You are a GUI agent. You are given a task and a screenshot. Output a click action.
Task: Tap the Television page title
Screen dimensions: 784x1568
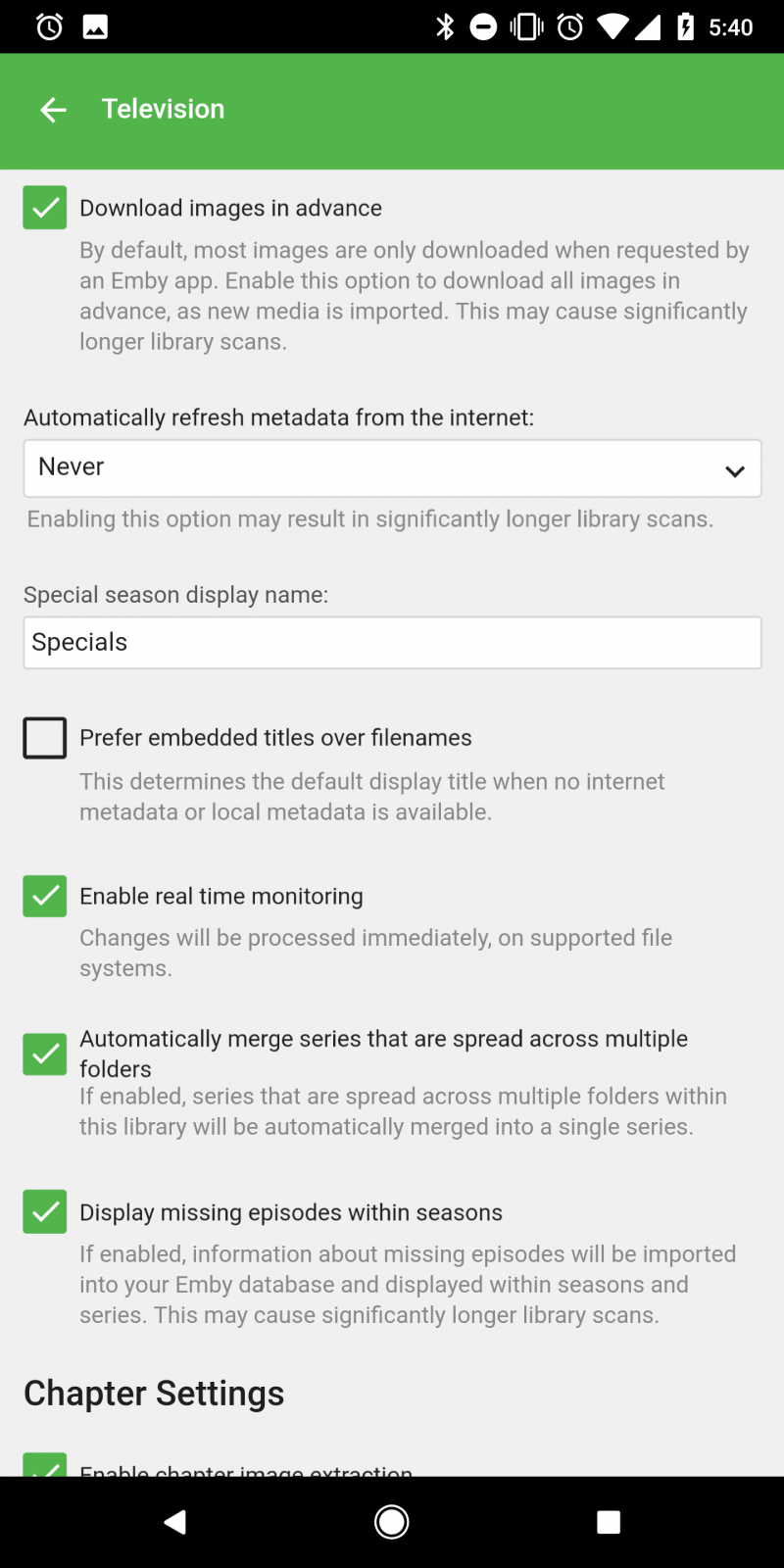point(164,109)
